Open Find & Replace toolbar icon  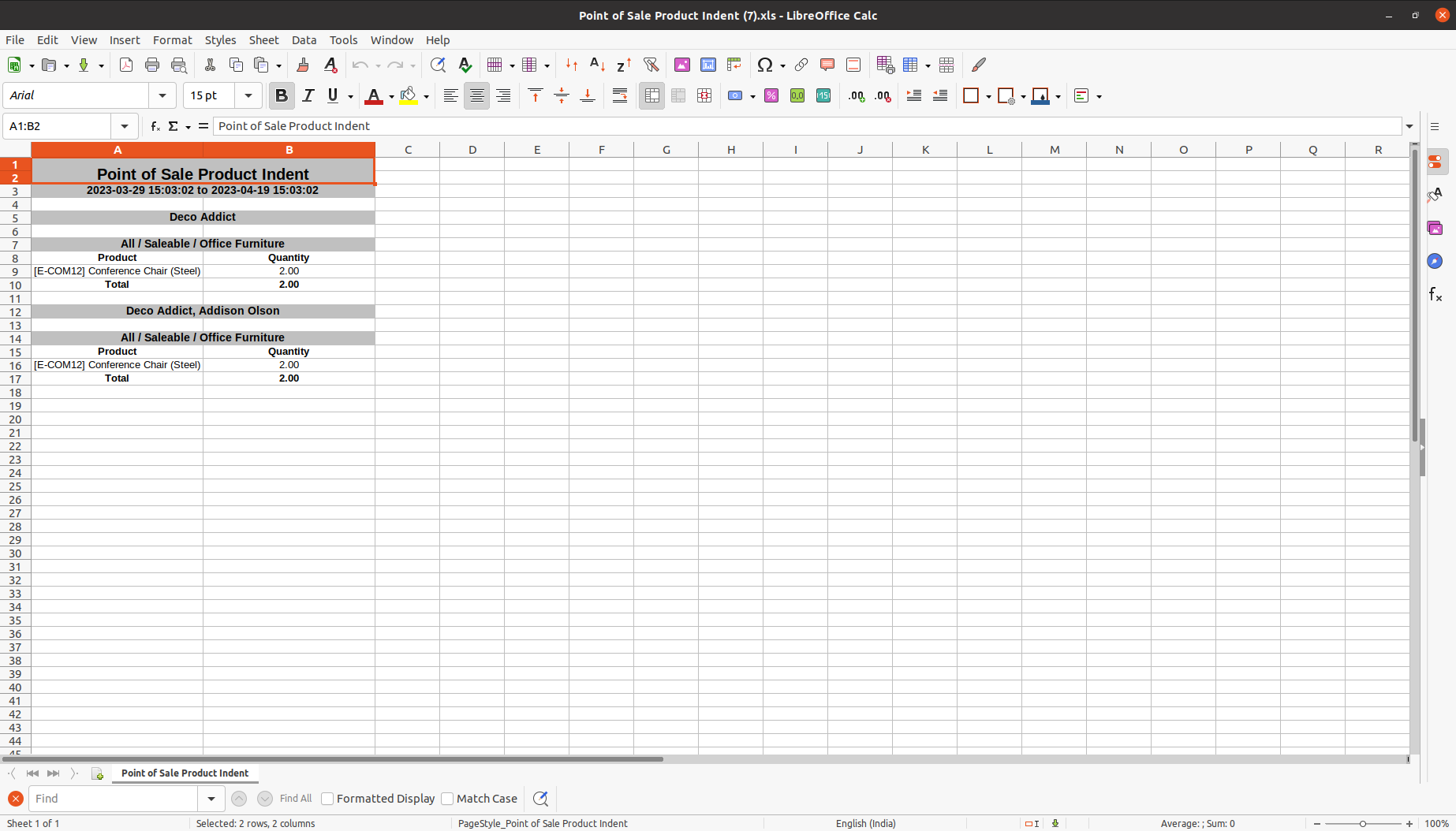(438, 65)
